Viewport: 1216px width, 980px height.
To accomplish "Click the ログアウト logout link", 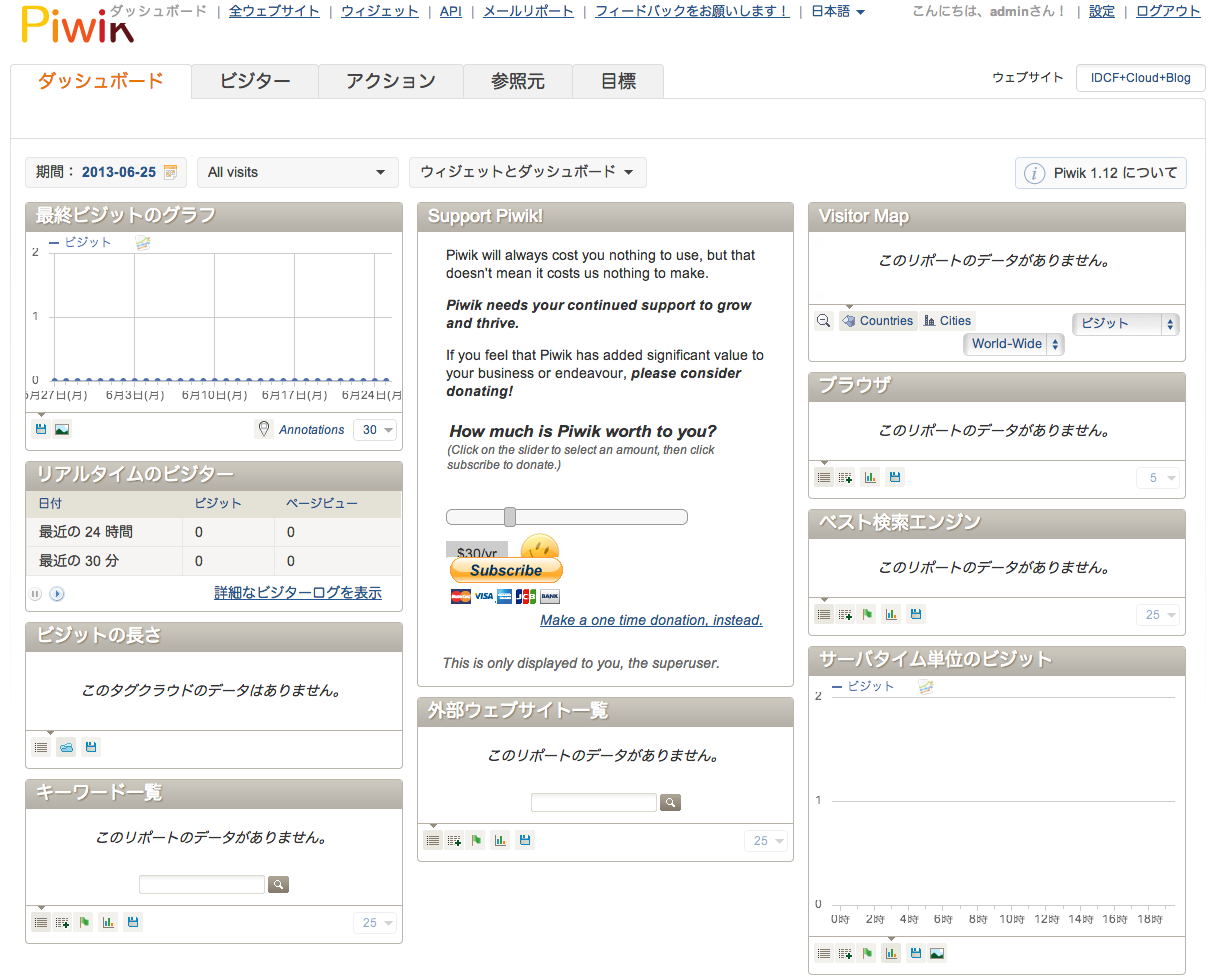I will (x=1168, y=11).
